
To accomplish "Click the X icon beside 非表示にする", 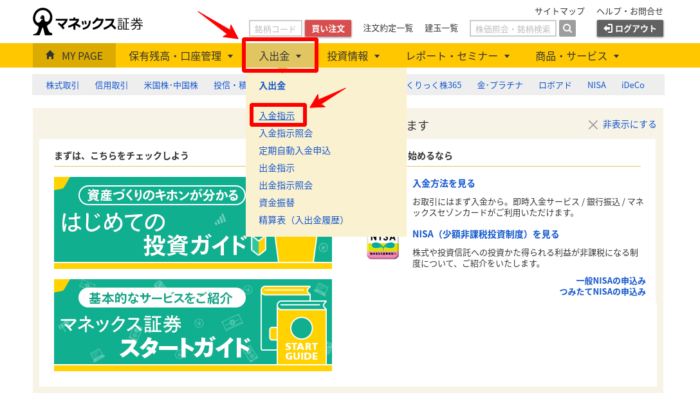I will [592, 125].
